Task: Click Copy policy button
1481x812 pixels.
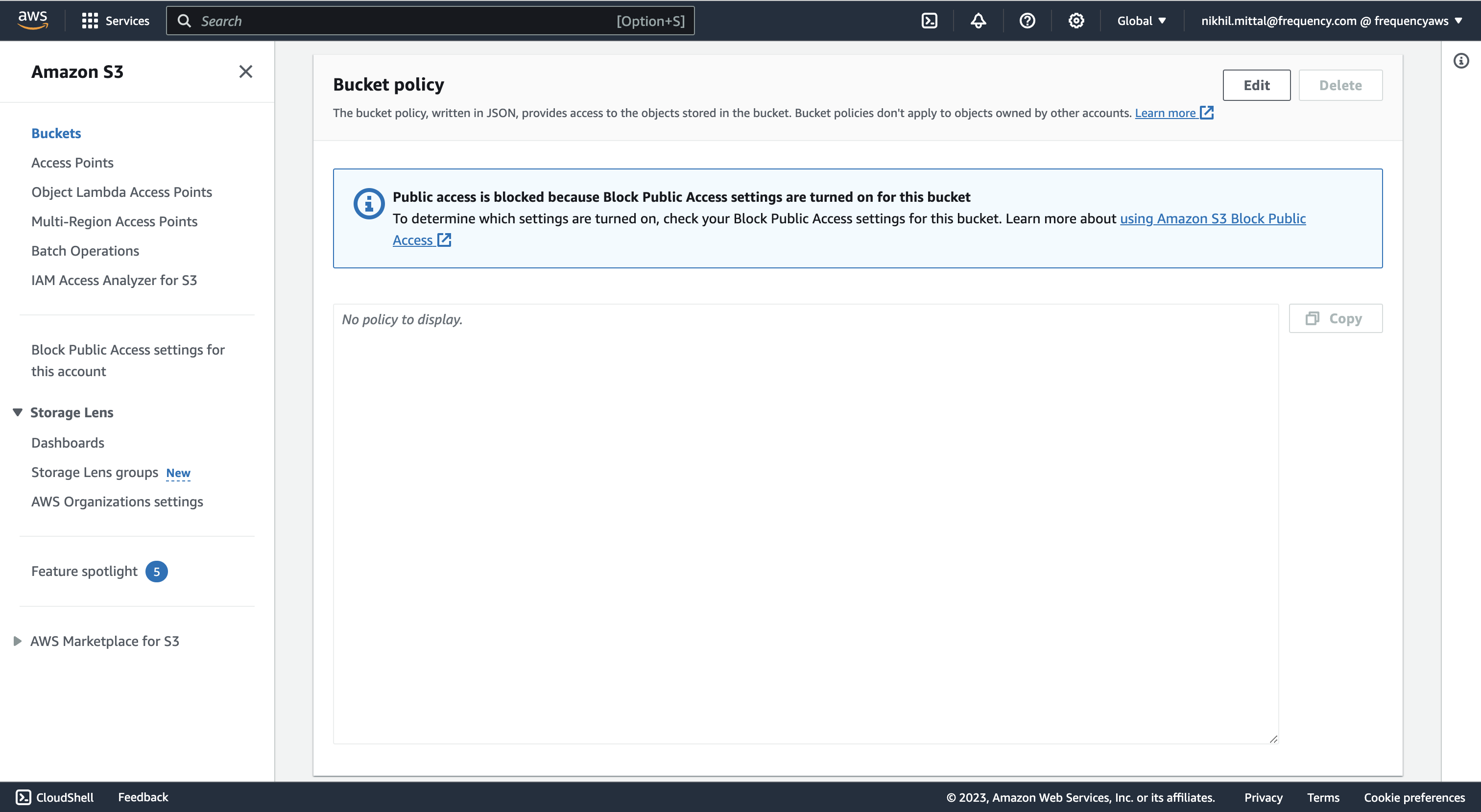Action: [x=1335, y=318]
